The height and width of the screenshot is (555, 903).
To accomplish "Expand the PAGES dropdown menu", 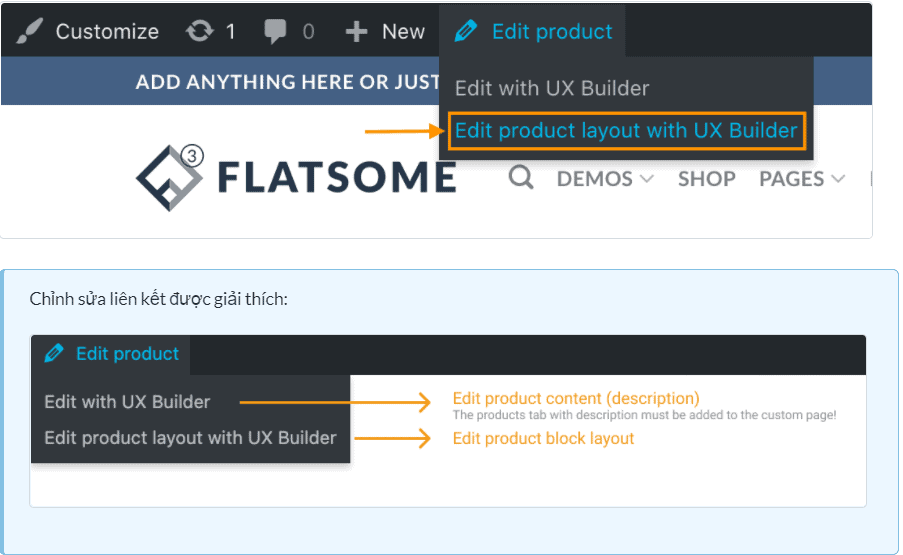I will tap(801, 179).
